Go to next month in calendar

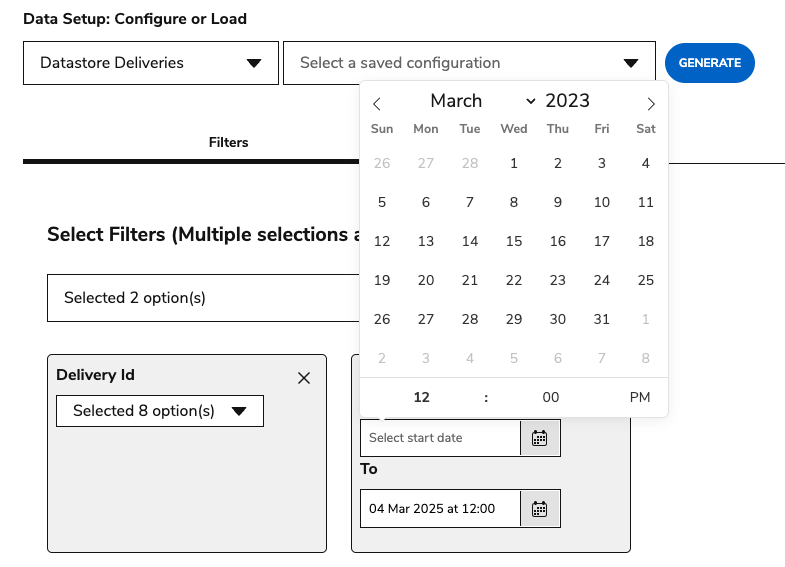651,103
